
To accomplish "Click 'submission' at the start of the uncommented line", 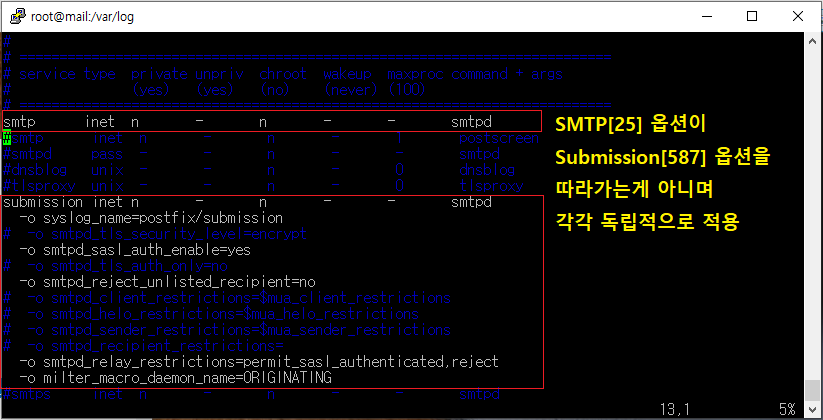I will [x=43, y=202].
